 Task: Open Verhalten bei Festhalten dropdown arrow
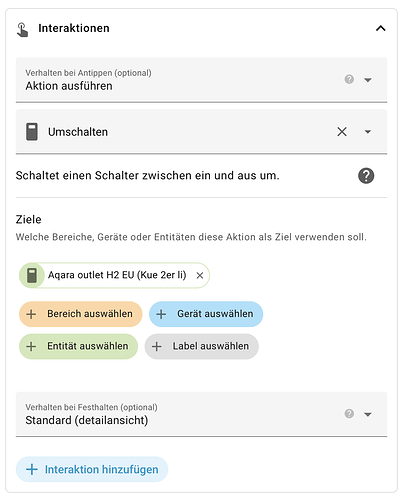tap(368, 414)
